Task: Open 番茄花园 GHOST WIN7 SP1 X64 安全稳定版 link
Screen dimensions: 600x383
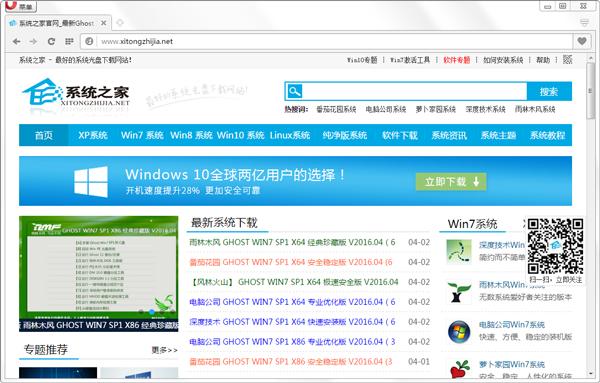Action: tap(290, 262)
